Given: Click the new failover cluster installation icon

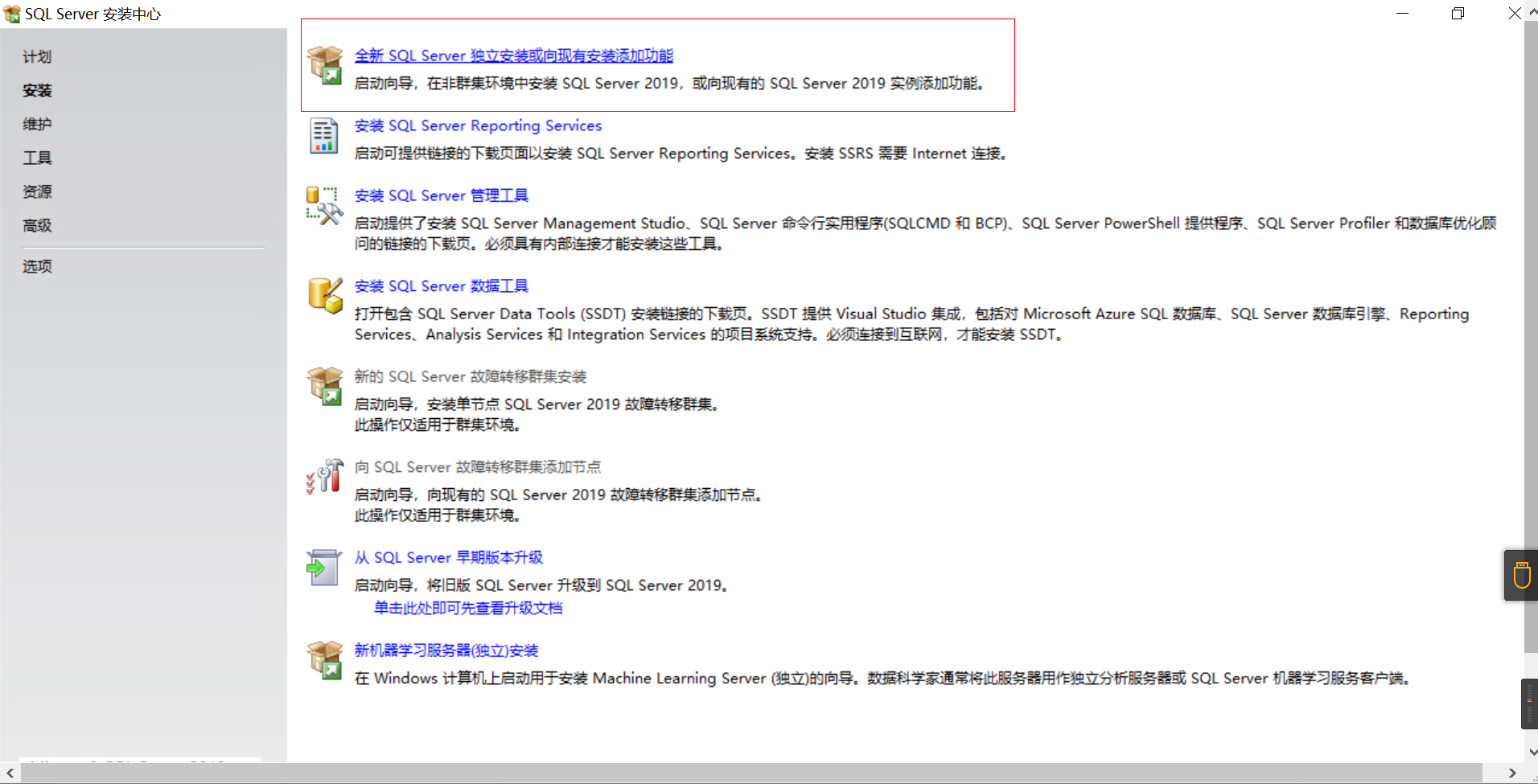Looking at the screenshot, I should [325, 386].
